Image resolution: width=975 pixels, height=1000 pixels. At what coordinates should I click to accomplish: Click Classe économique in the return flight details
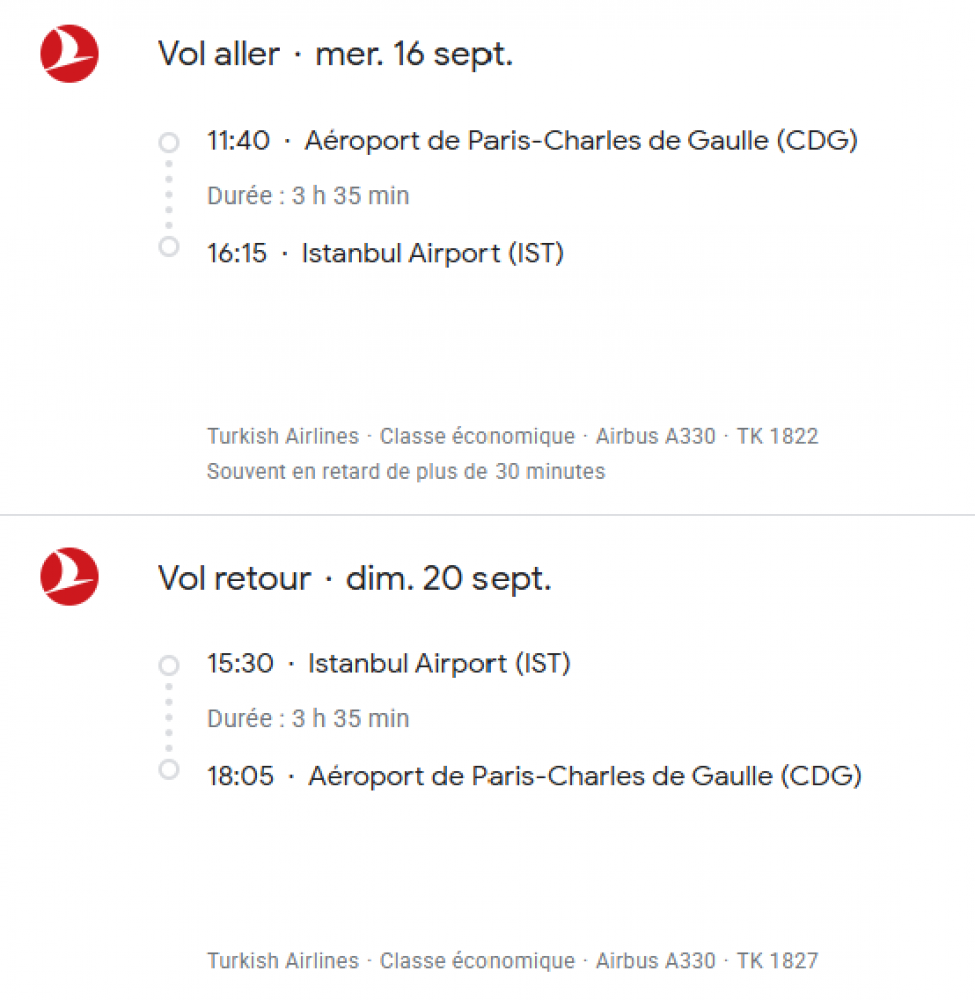[x=477, y=961]
